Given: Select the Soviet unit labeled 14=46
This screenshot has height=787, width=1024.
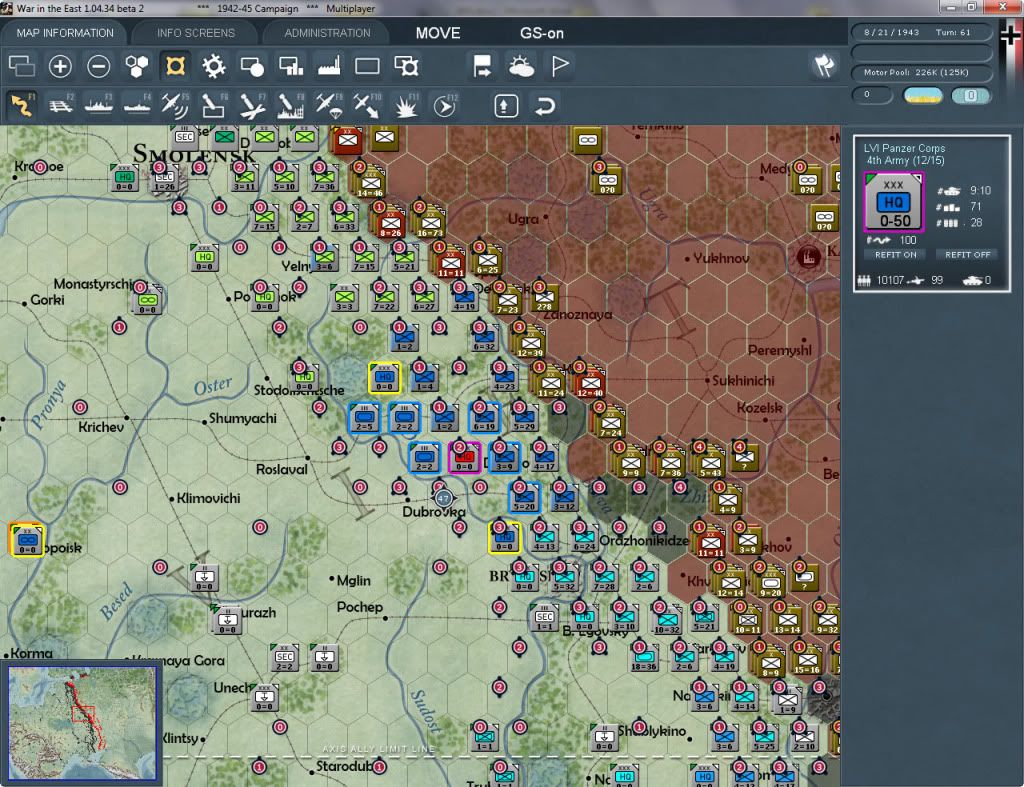Looking at the screenshot, I should tap(370, 184).
